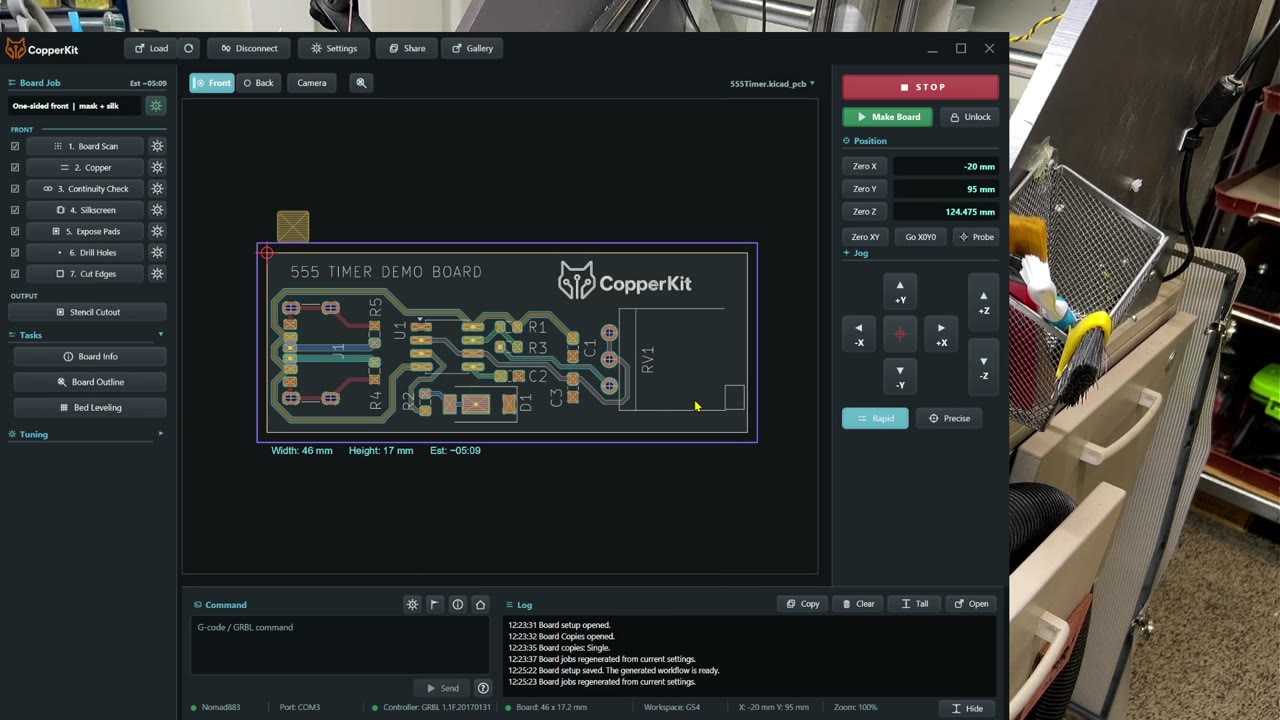Click the refresh icon next to Load
The image size is (1280, 720).
pyautogui.click(x=188, y=48)
